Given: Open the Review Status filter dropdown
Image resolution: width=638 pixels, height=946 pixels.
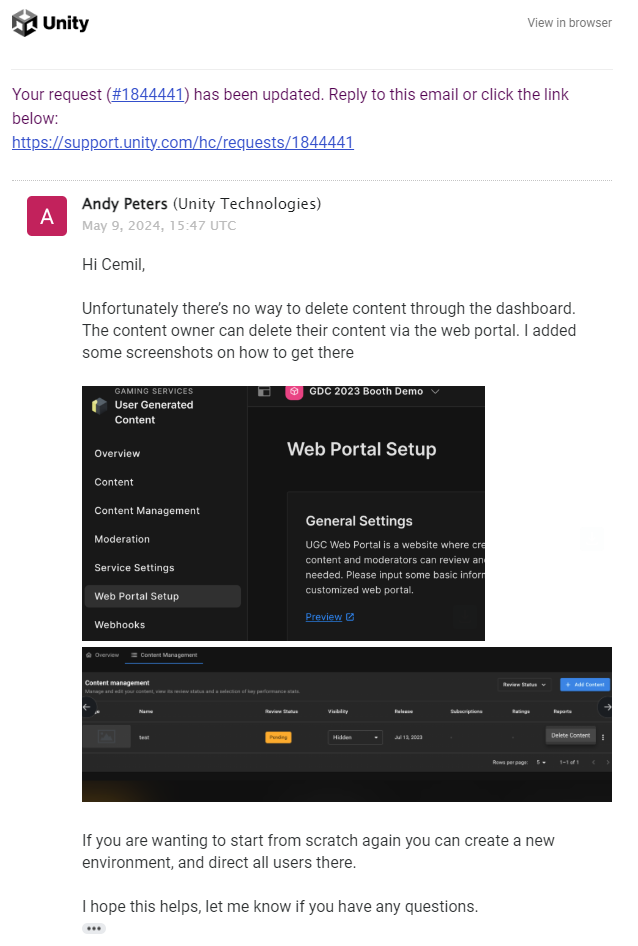Looking at the screenshot, I should 525,685.
